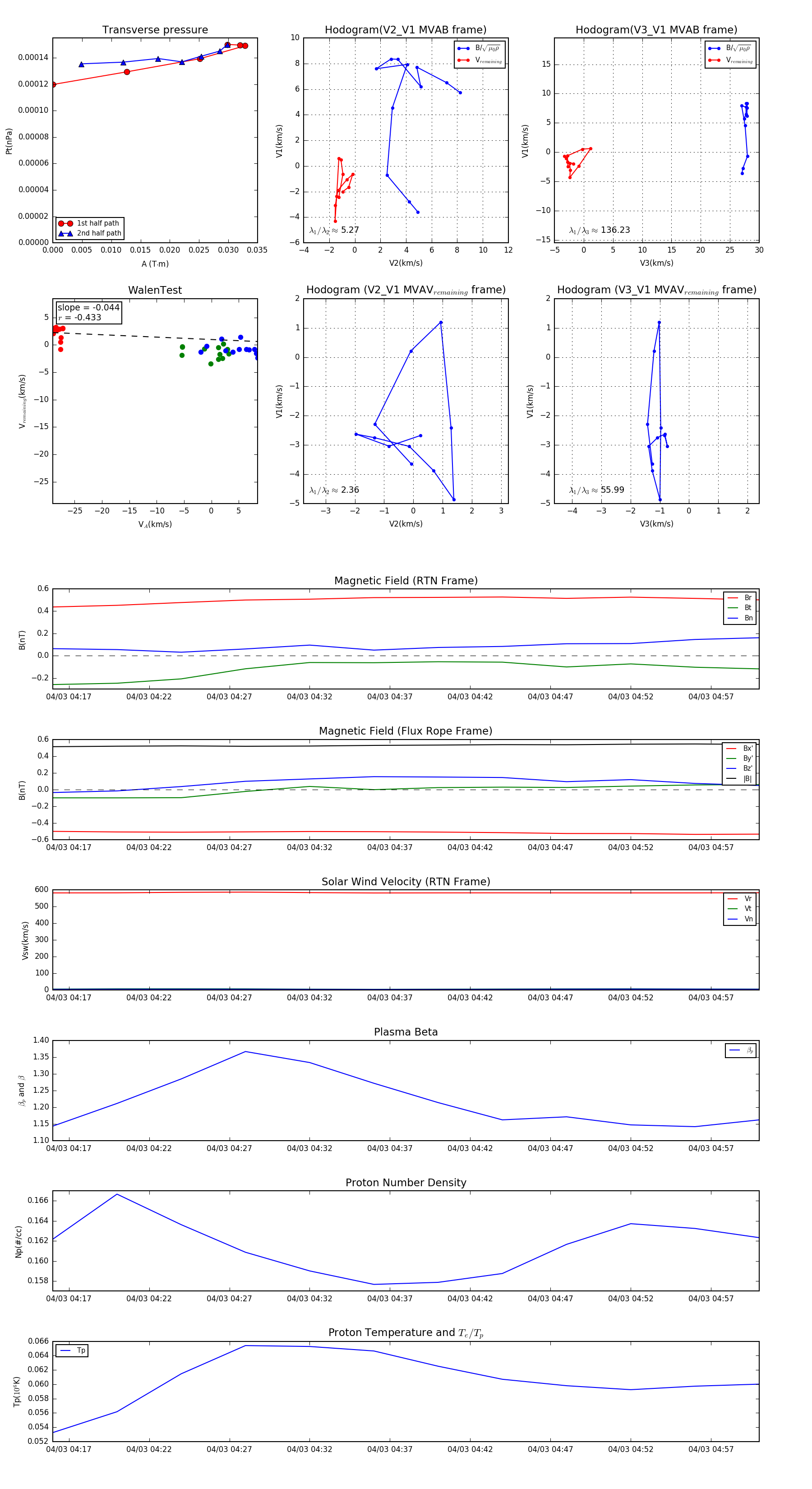Screen dimensions: 812x1489
Task: Click the Vremaining legend entry in V2_V1 MVAB hodogram
Action: coord(480,60)
